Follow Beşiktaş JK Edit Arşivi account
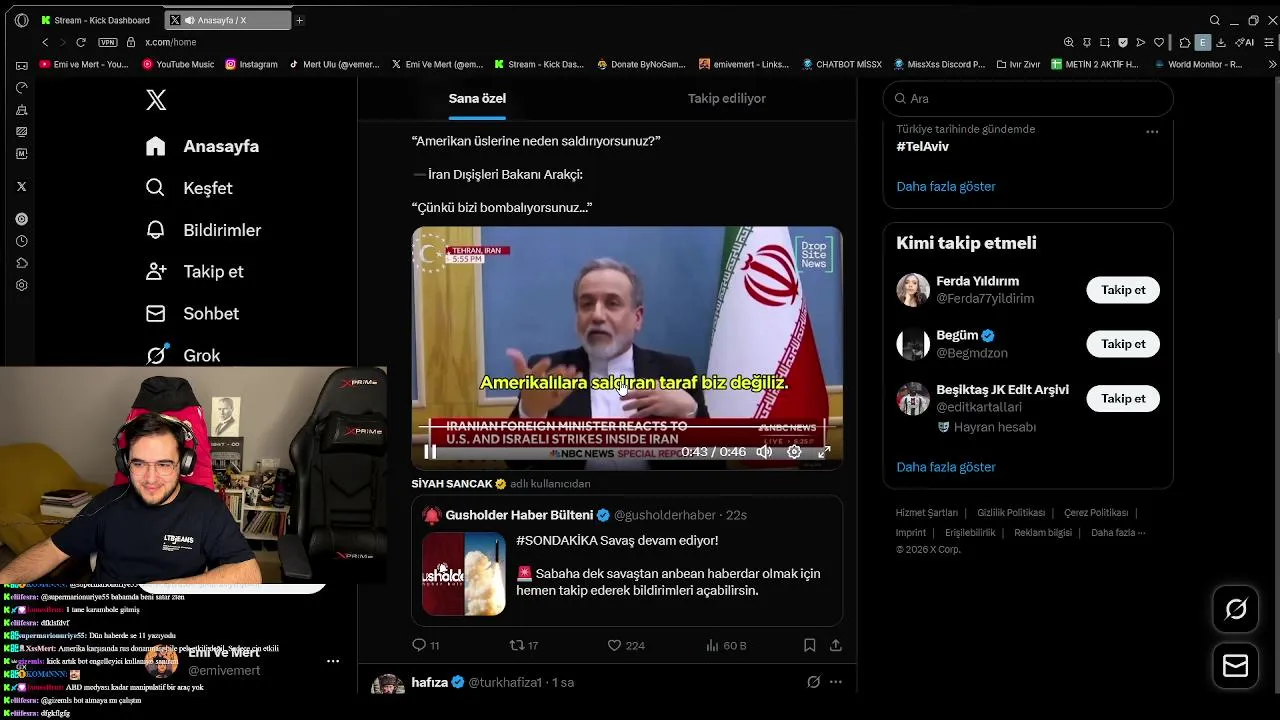Screen dimensions: 1280x720 (x=1123, y=398)
